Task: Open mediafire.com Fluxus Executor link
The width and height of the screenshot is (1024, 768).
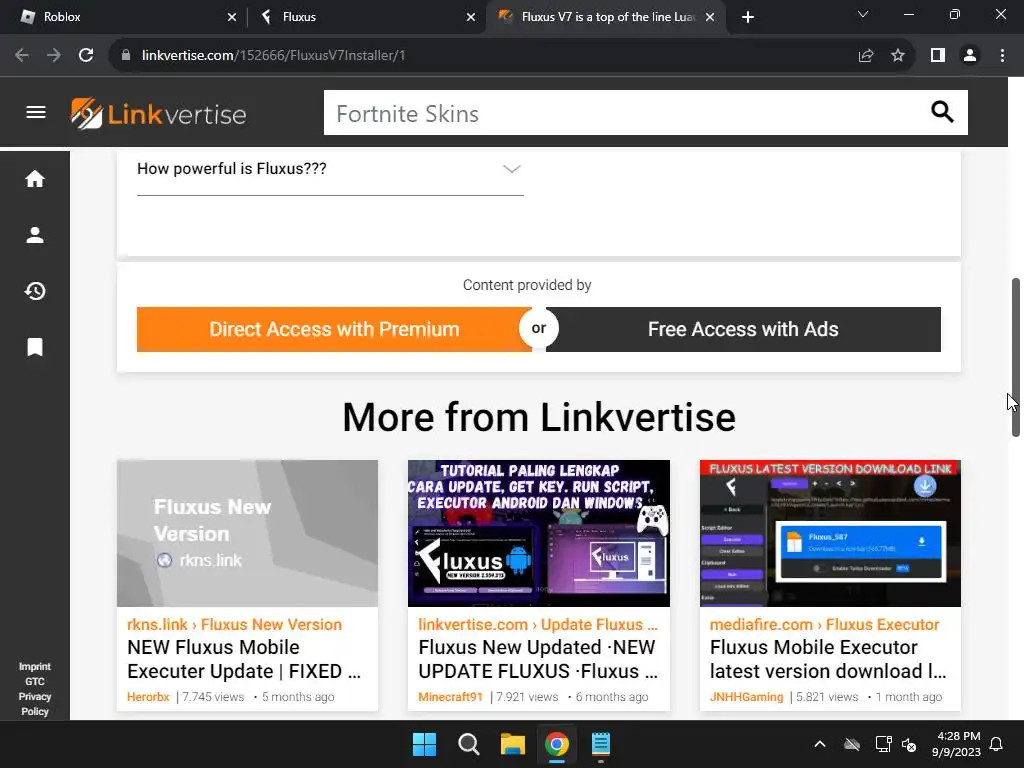Action: [824, 624]
